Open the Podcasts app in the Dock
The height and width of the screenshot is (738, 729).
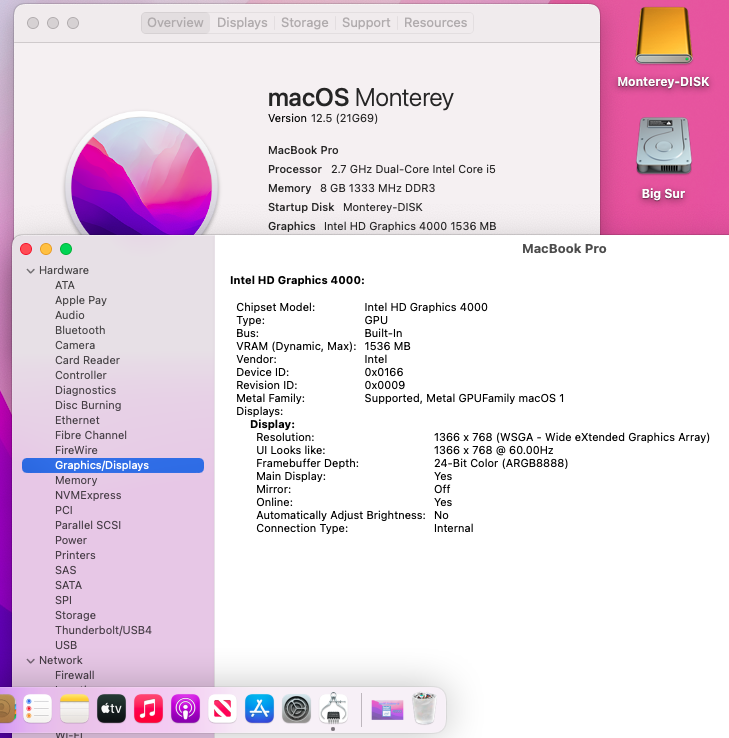[x=185, y=708]
